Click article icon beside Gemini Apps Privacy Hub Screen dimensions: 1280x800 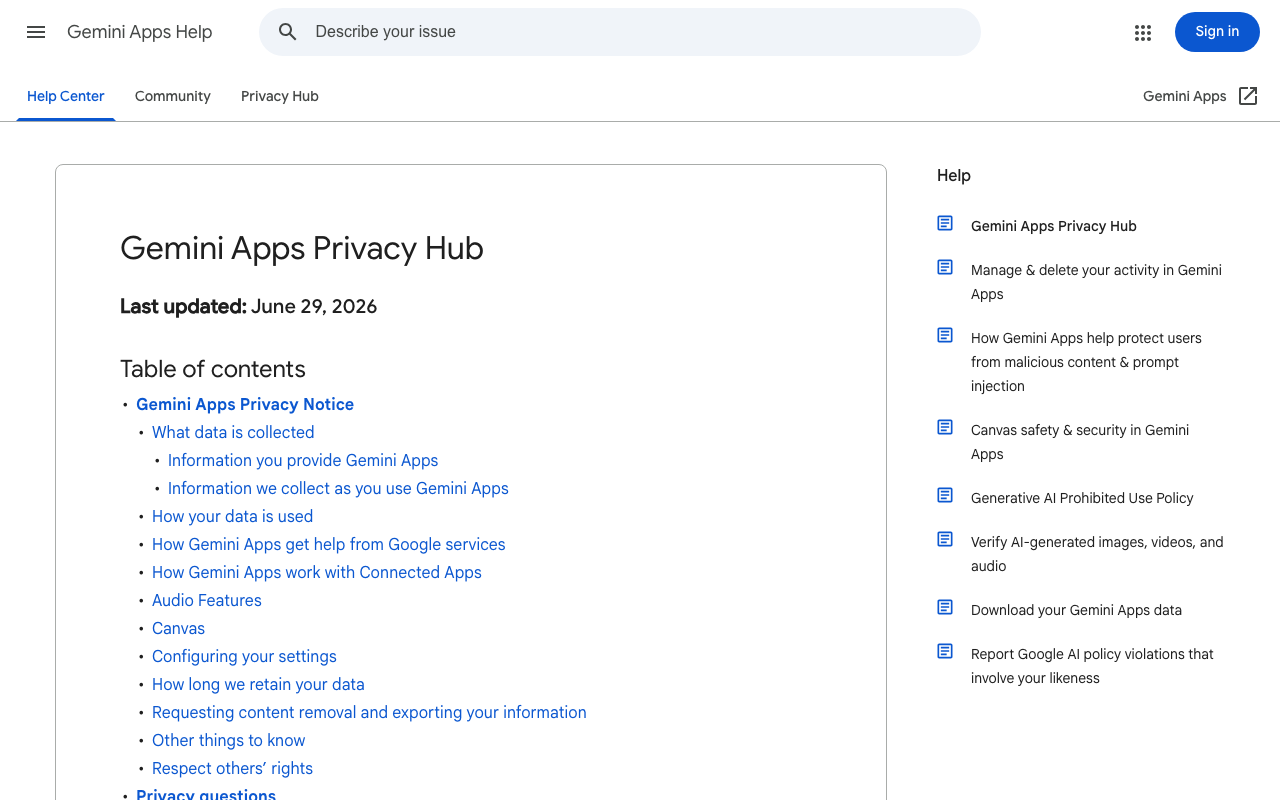[945, 223]
